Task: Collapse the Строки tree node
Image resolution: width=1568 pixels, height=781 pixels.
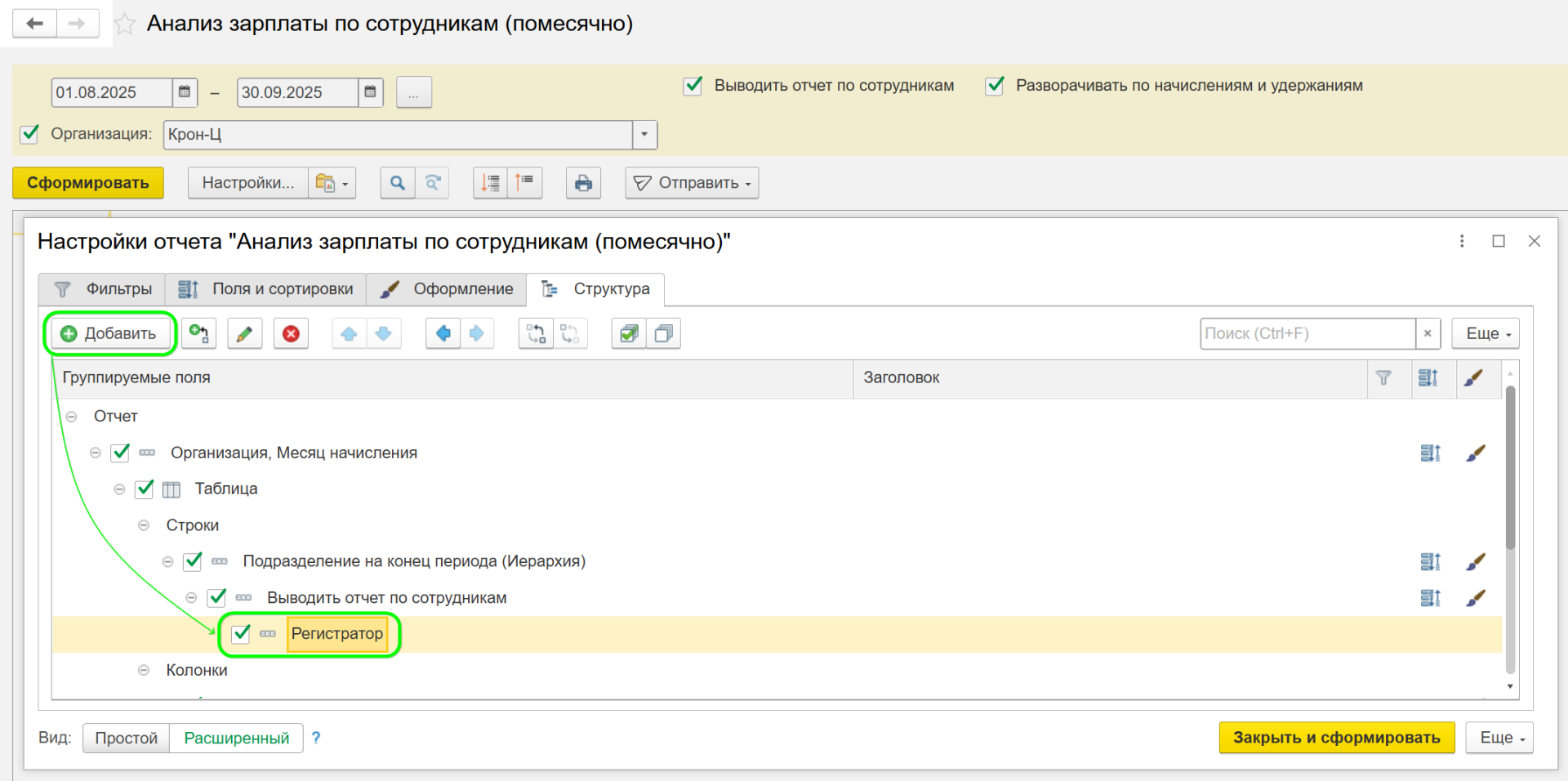Action: tap(144, 524)
